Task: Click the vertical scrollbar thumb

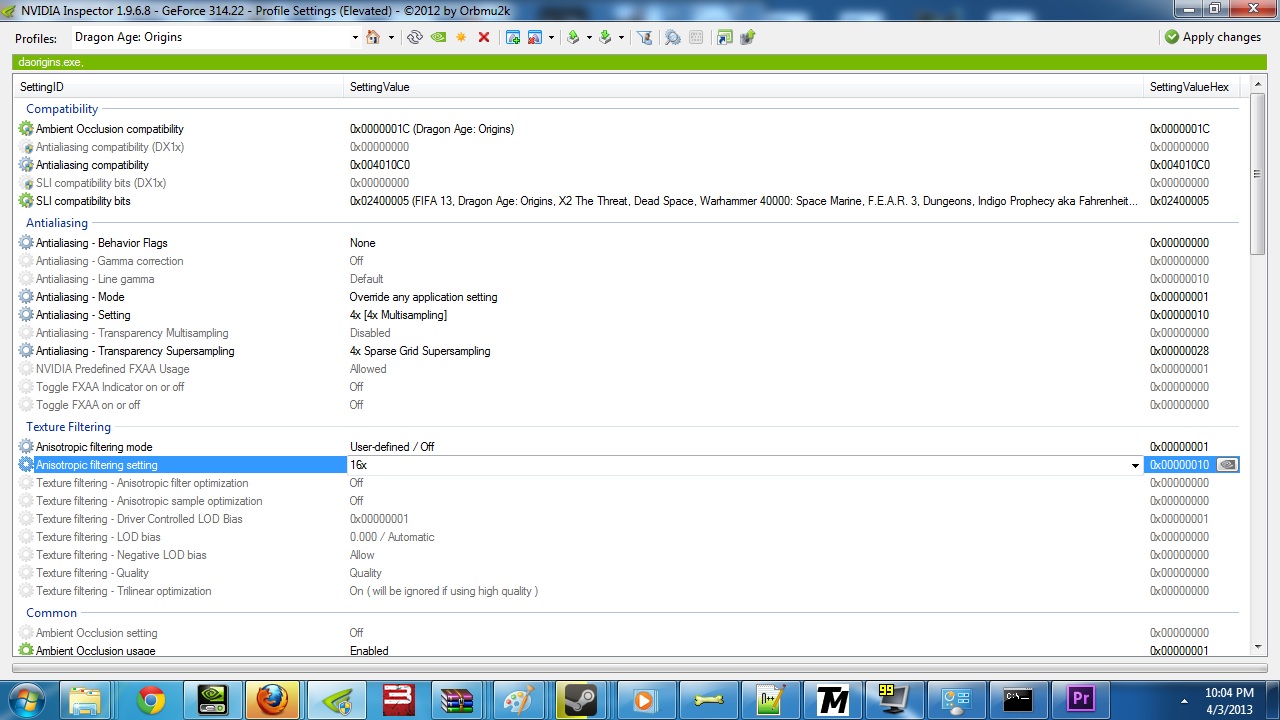Action: (x=1258, y=174)
